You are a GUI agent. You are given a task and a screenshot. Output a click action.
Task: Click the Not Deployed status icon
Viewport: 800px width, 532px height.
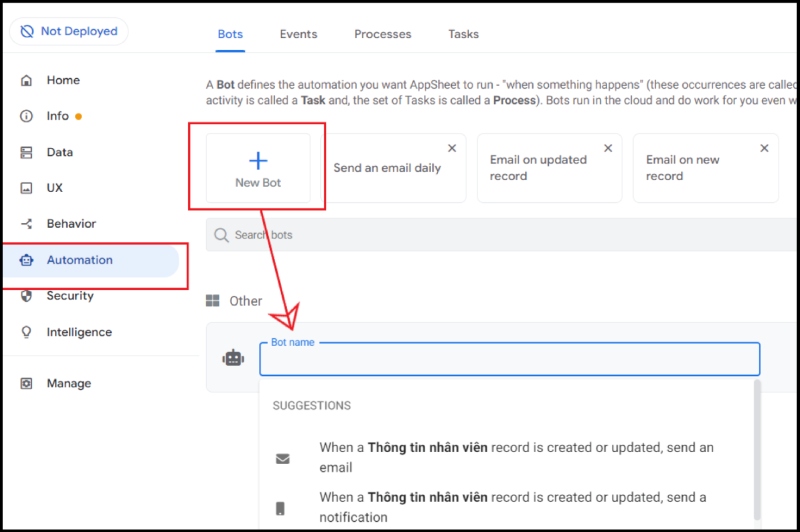27,32
